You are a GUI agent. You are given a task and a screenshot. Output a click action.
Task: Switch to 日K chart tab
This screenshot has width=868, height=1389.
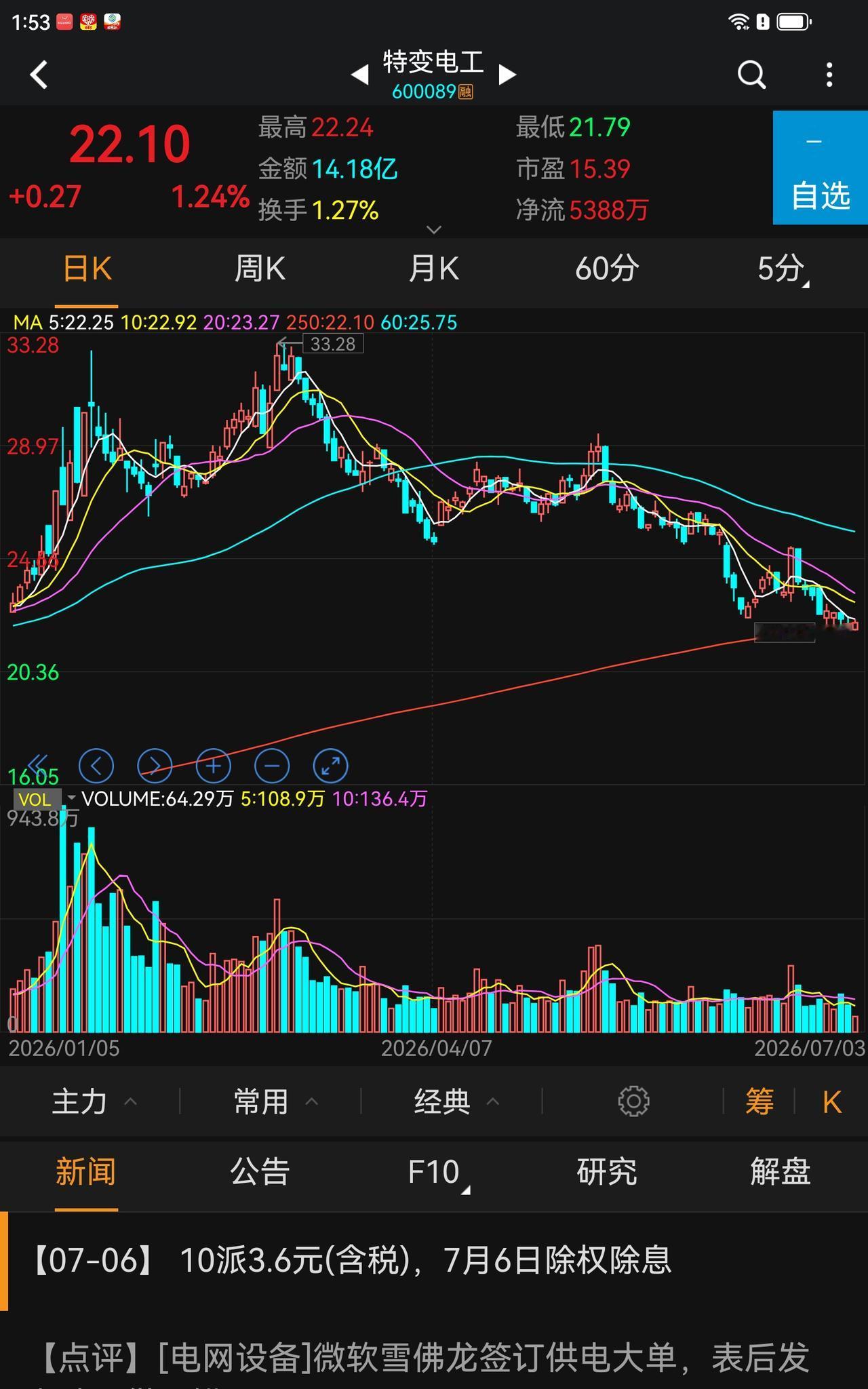(x=87, y=269)
